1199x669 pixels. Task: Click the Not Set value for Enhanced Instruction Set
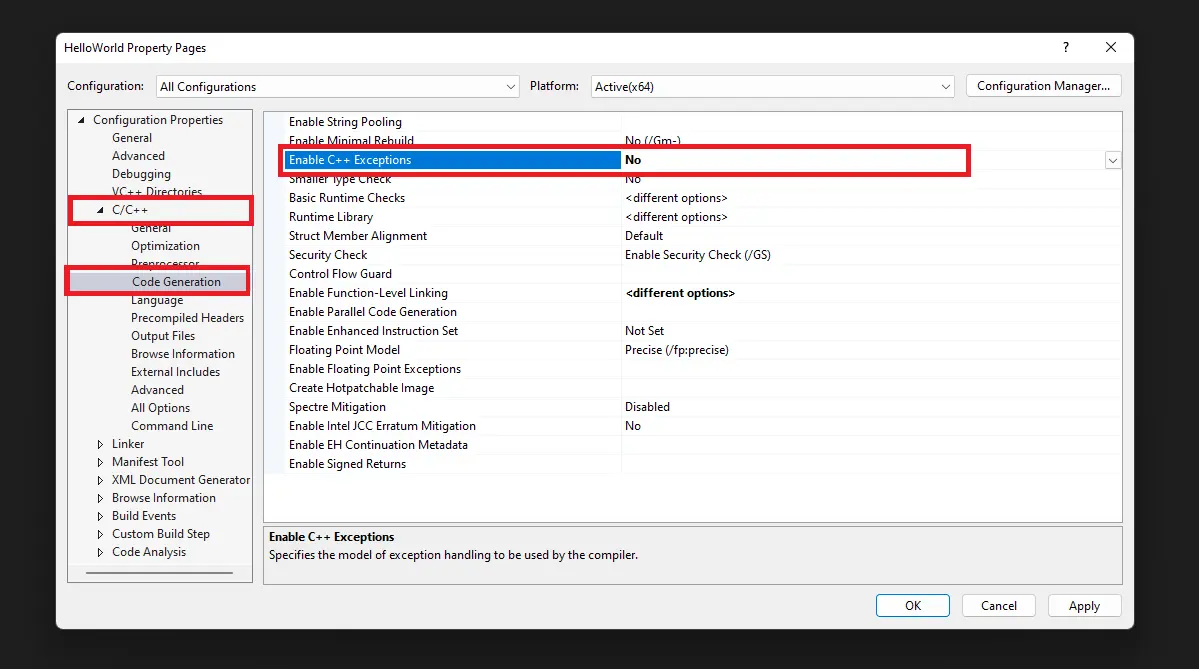click(645, 331)
